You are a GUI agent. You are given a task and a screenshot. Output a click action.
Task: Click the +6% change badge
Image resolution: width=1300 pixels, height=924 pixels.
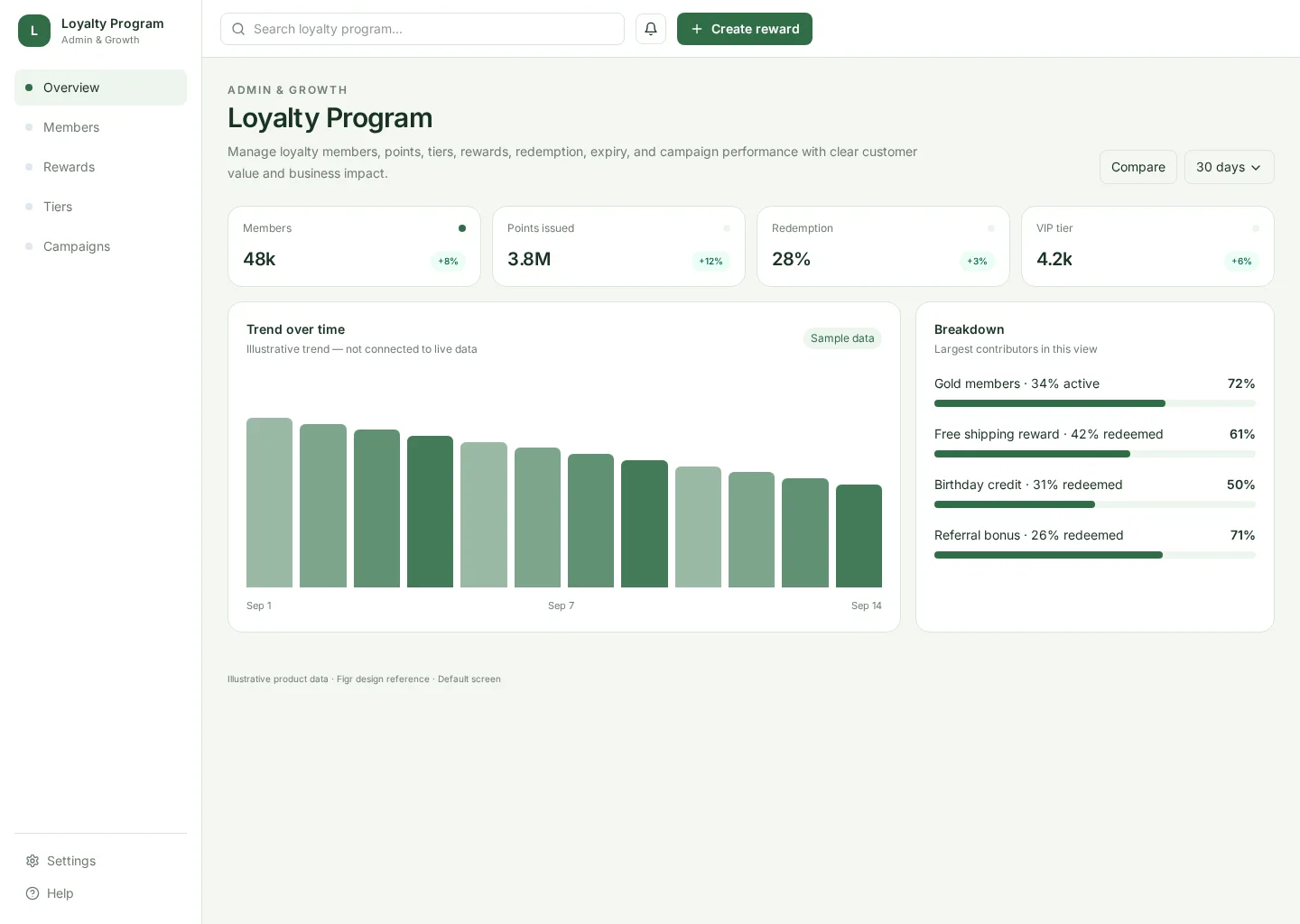1241,261
